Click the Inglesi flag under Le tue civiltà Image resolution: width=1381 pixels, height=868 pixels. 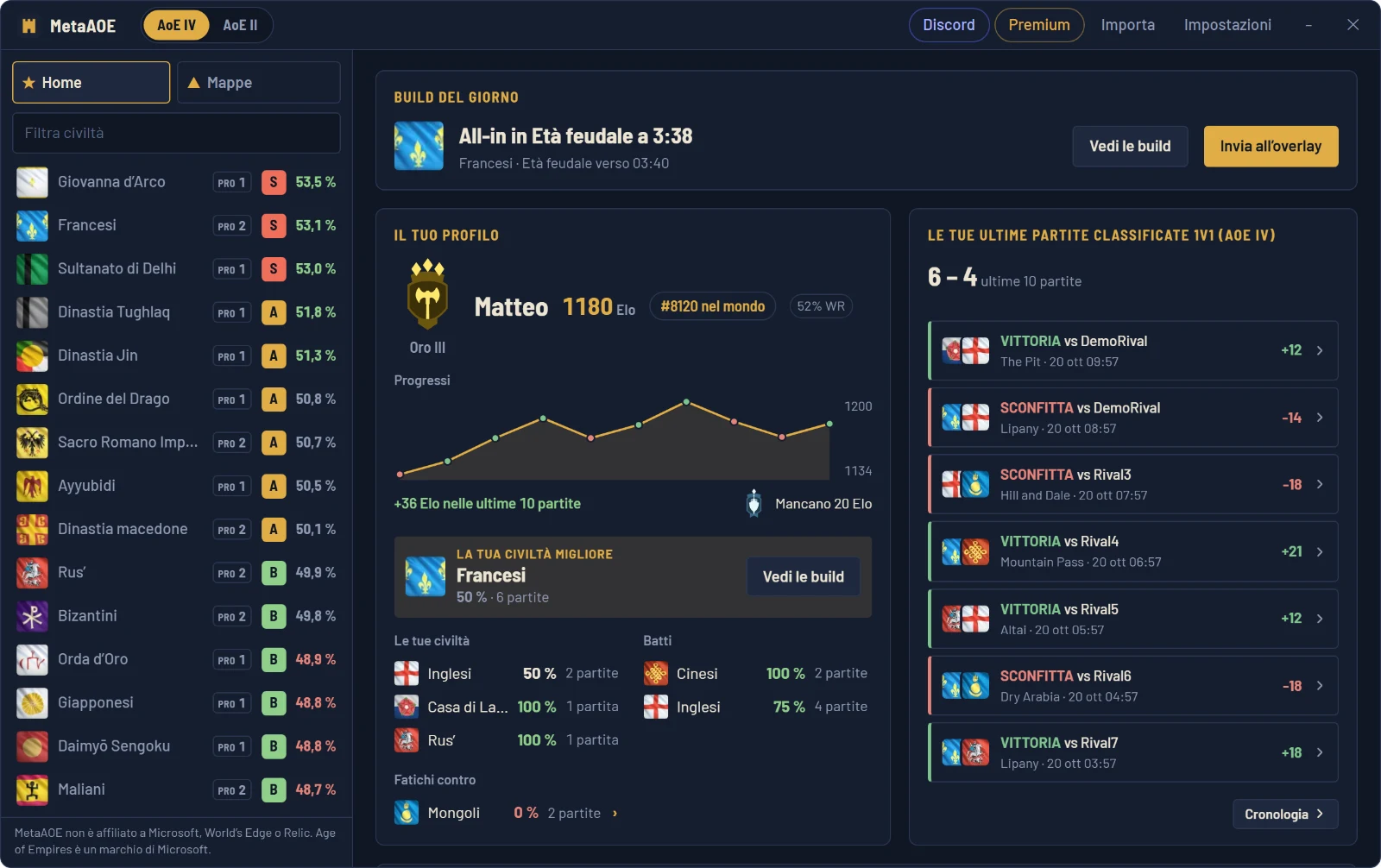pyautogui.click(x=407, y=674)
